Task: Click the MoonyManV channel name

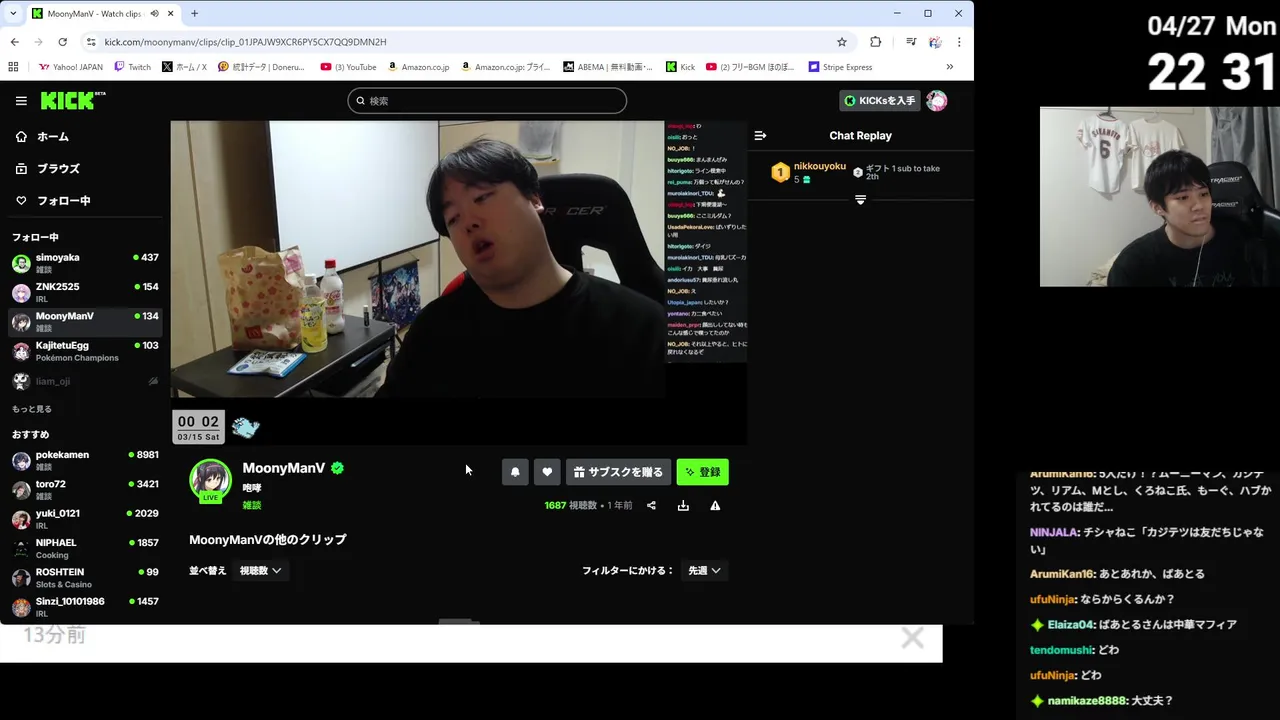Action: tap(284, 468)
